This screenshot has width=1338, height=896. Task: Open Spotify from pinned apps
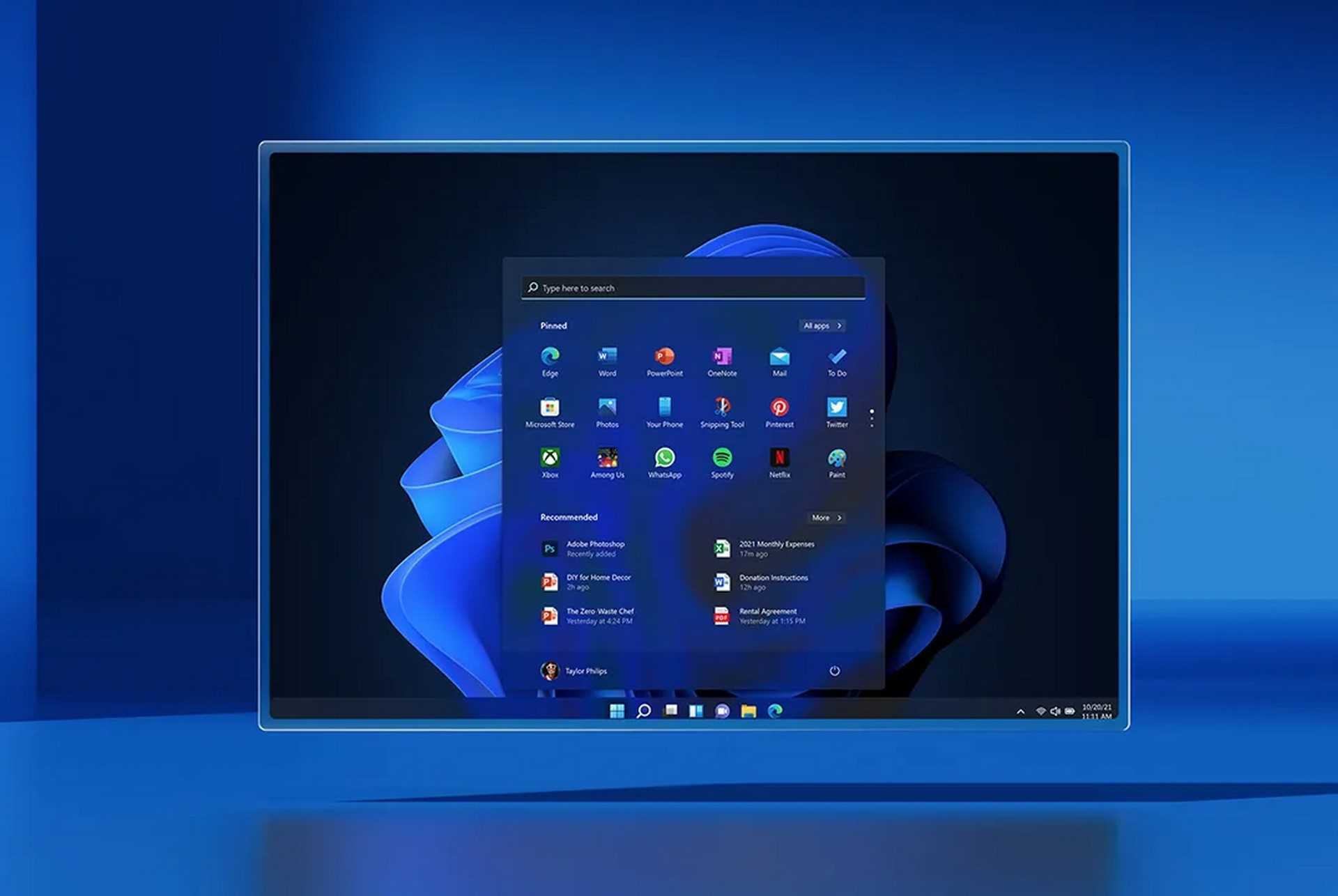point(722,463)
